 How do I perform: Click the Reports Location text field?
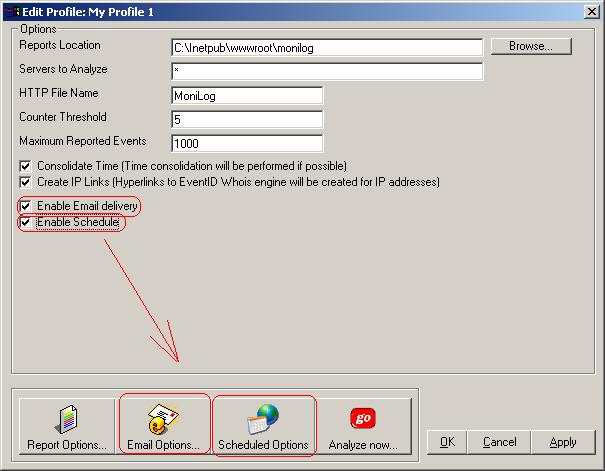pyautogui.click(x=326, y=47)
